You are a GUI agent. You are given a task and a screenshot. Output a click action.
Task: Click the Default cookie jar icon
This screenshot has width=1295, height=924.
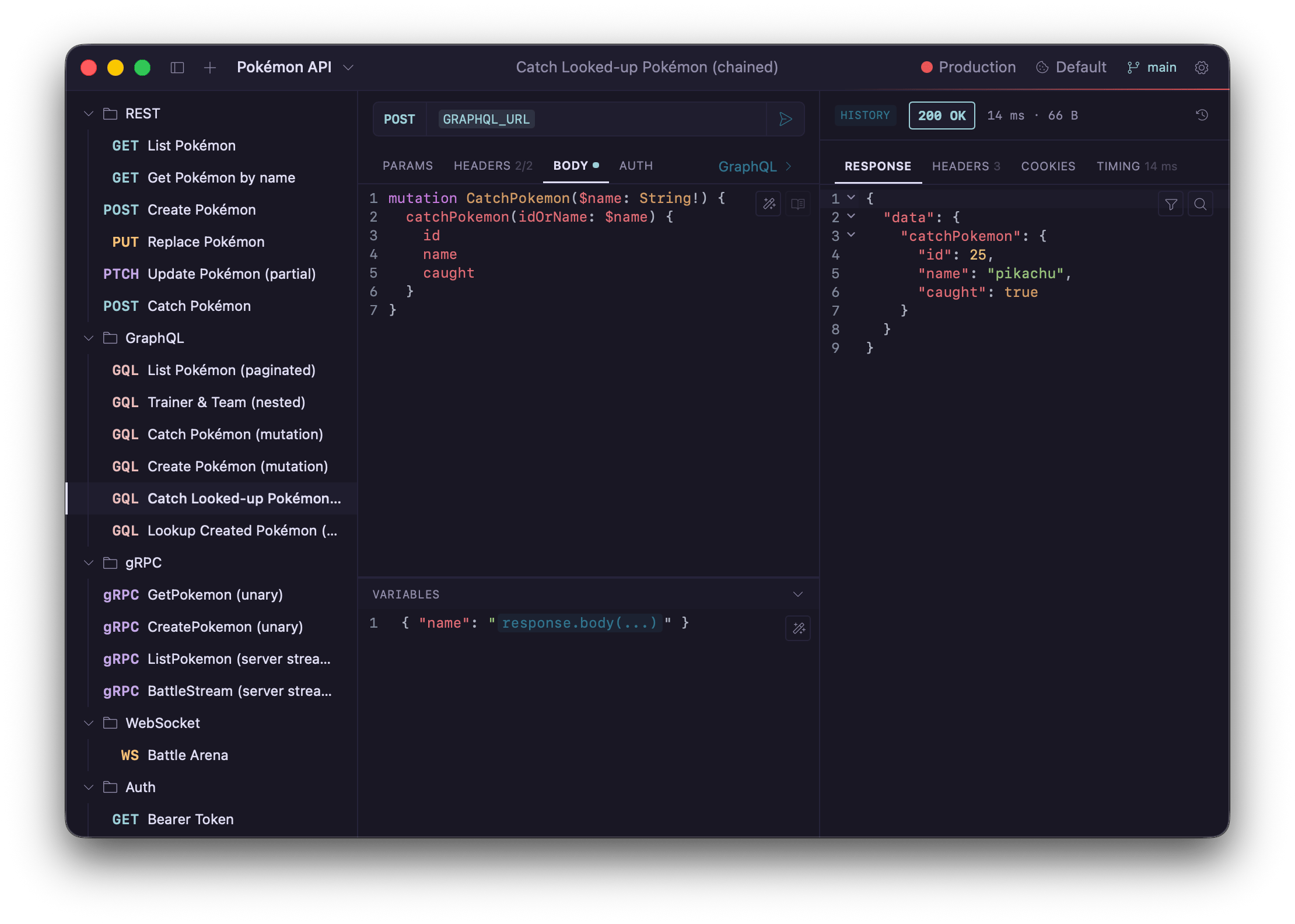(1042, 68)
